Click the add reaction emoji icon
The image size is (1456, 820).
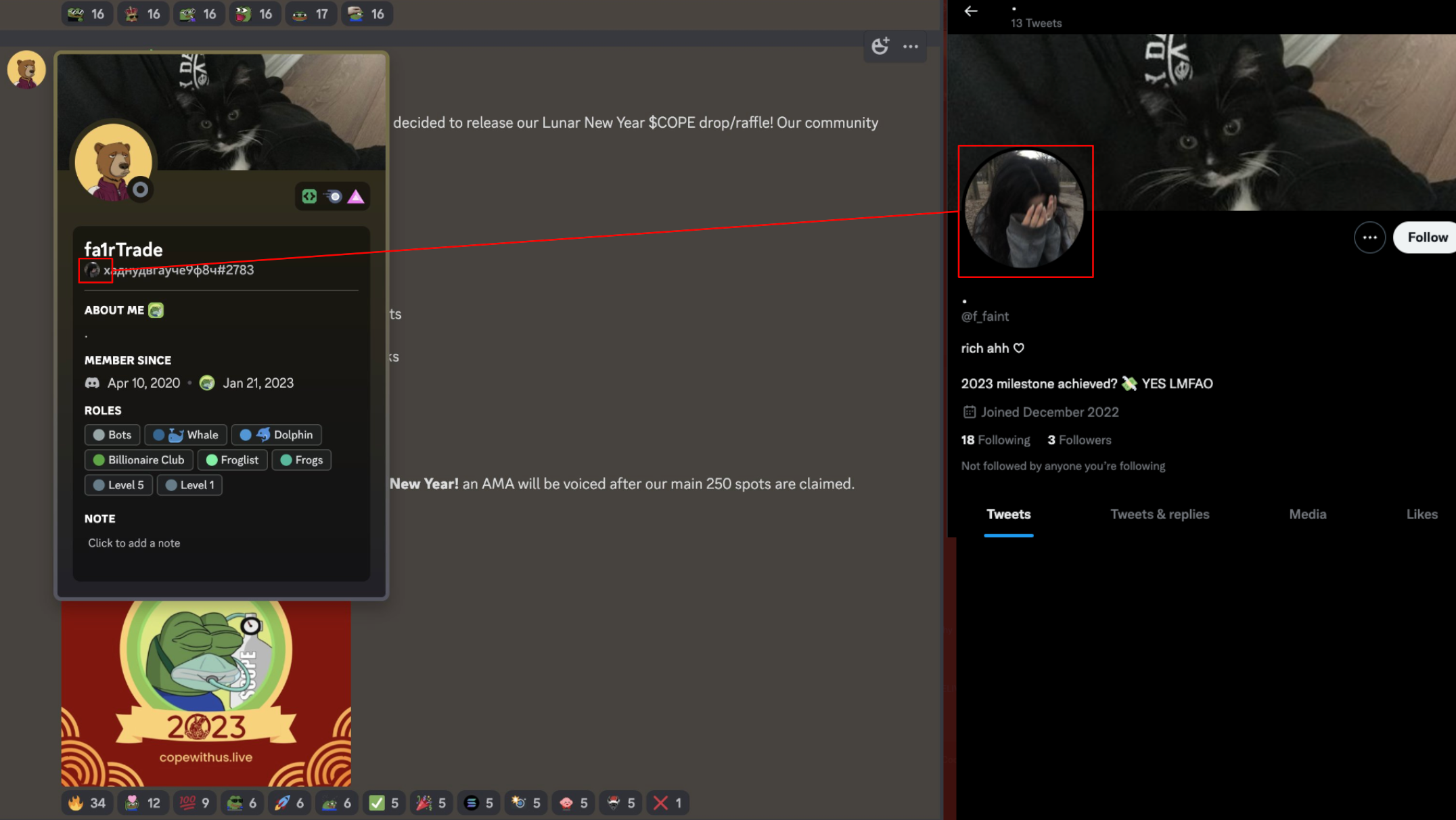[x=880, y=46]
